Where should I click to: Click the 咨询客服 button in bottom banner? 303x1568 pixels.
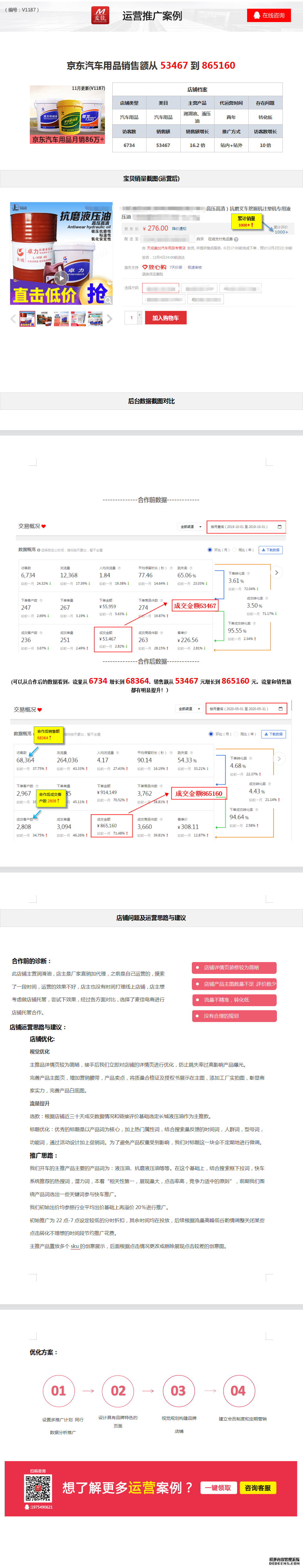[x=257, y=1488]
